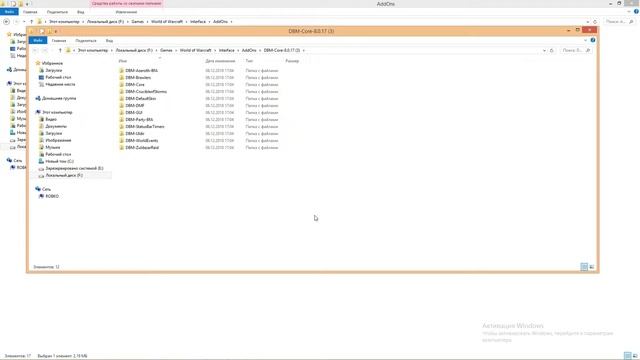Click the folder icon in front address bar
This screenshot has height=360, width=640.
pos(68,50)
